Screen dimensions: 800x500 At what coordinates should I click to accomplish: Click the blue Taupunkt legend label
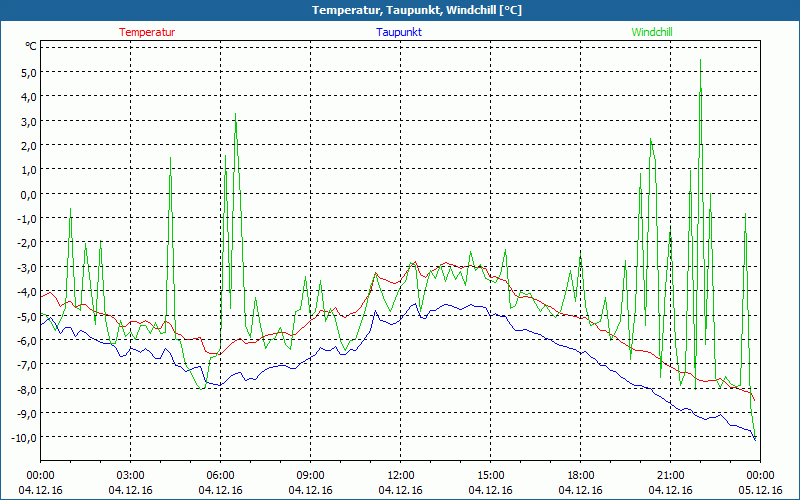399,32
